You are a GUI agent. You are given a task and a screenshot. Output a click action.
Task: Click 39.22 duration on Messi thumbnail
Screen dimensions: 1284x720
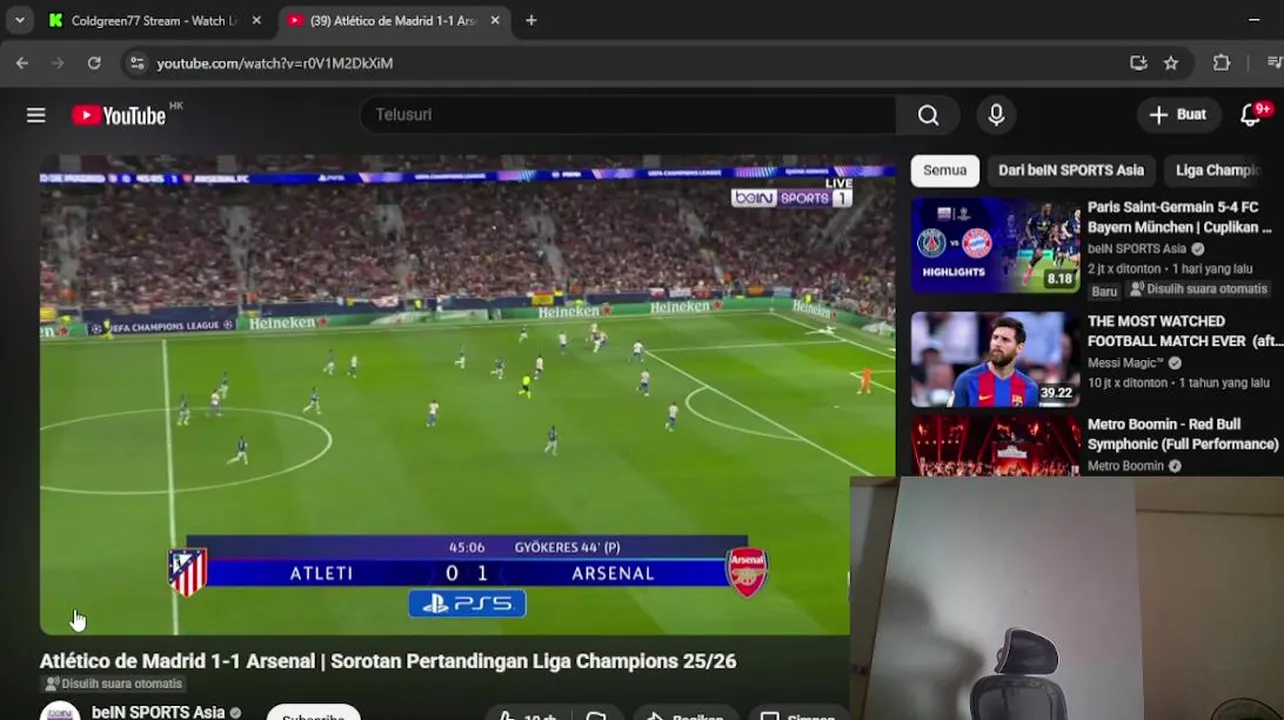[1056, 393]
